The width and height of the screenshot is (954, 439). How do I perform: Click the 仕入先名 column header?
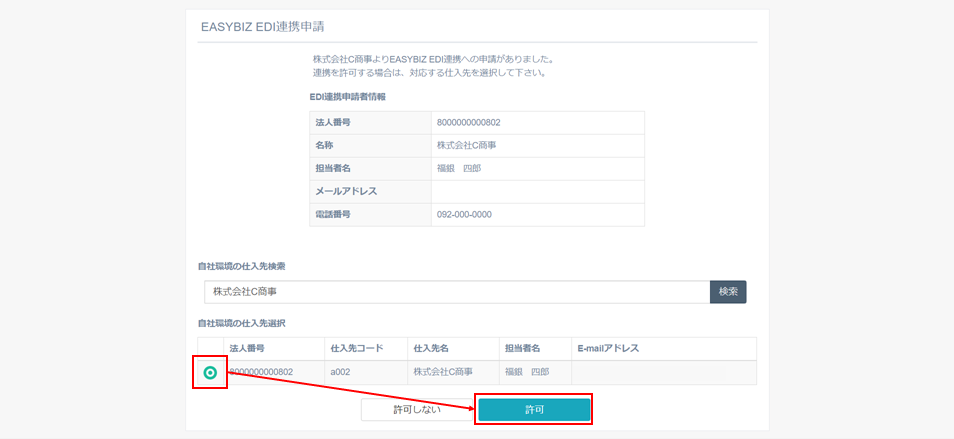coord(431,349)
